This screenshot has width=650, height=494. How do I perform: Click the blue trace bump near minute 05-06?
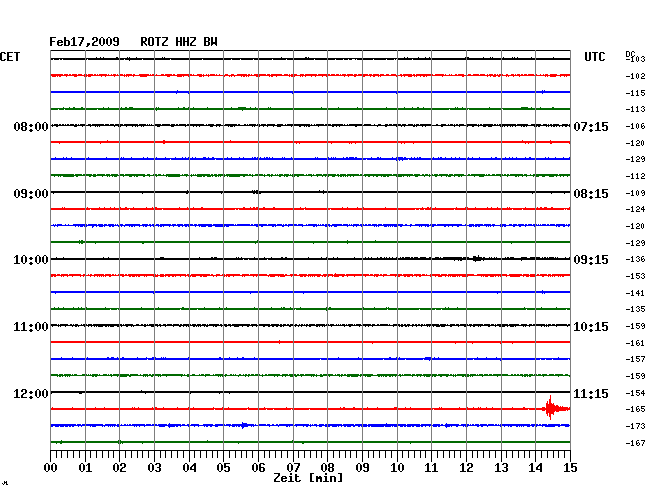[245, 425]
